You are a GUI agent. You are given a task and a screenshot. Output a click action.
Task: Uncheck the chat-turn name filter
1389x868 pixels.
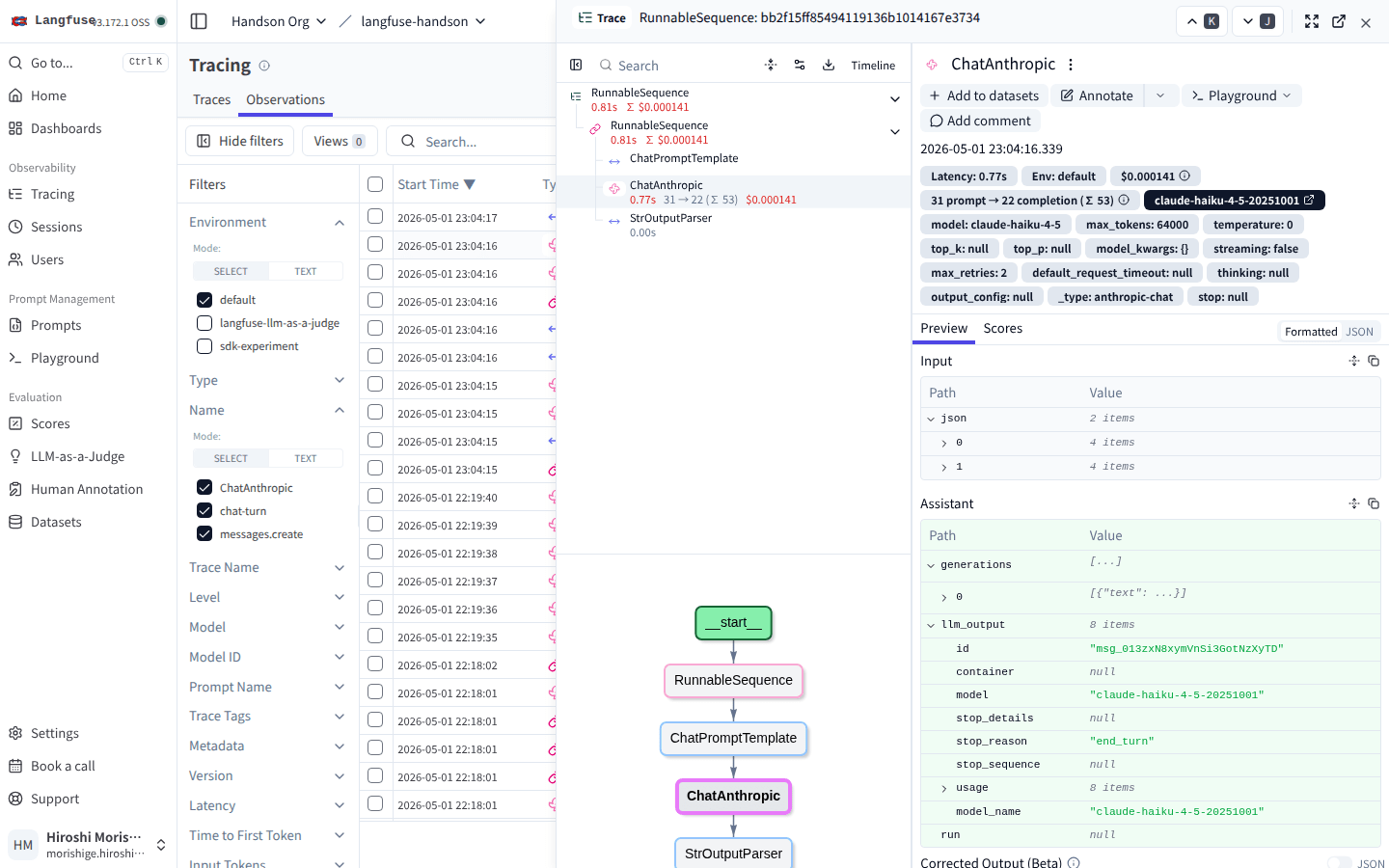(204, 511)
